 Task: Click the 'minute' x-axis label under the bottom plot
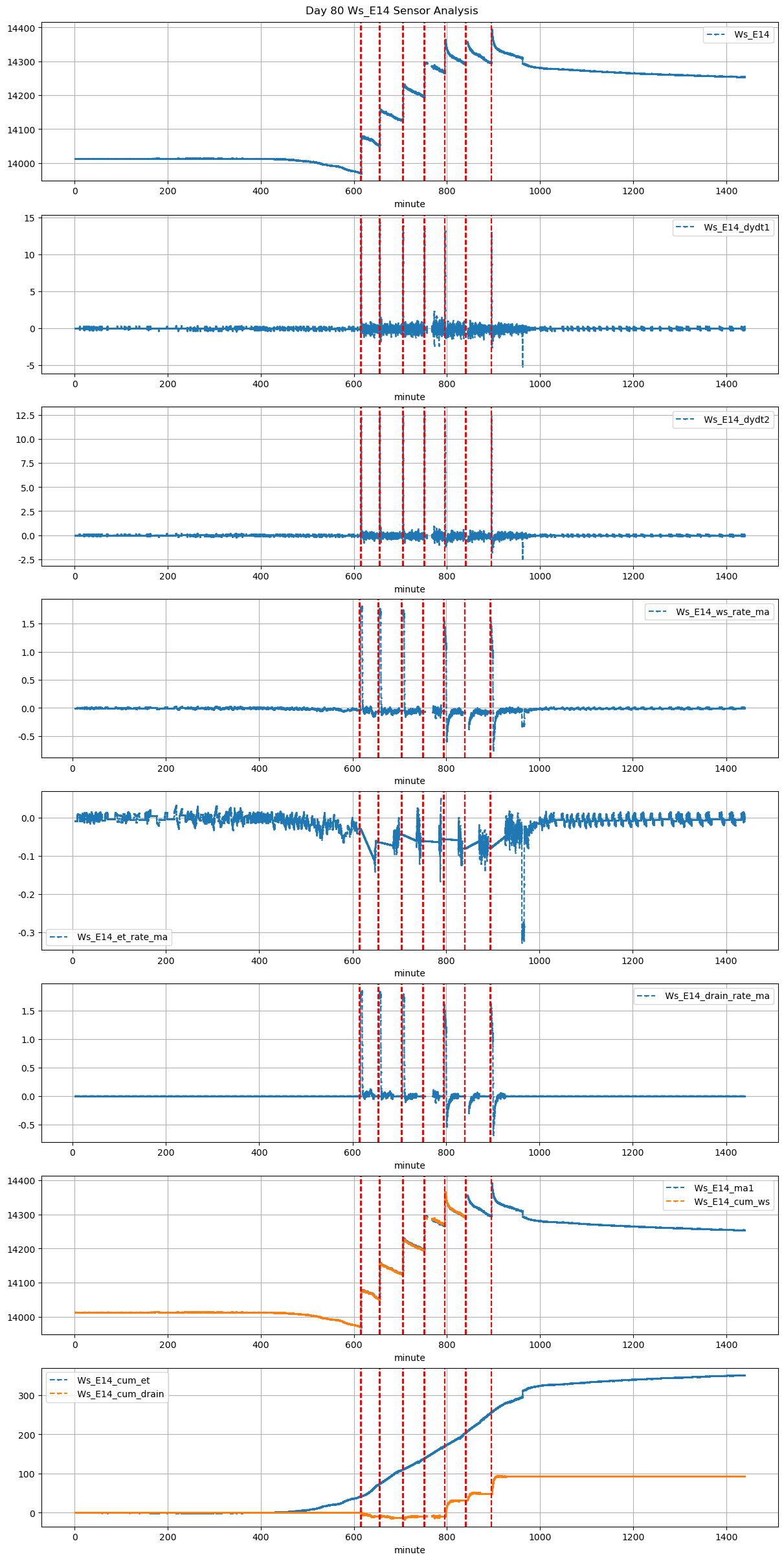coord(410,1550)
